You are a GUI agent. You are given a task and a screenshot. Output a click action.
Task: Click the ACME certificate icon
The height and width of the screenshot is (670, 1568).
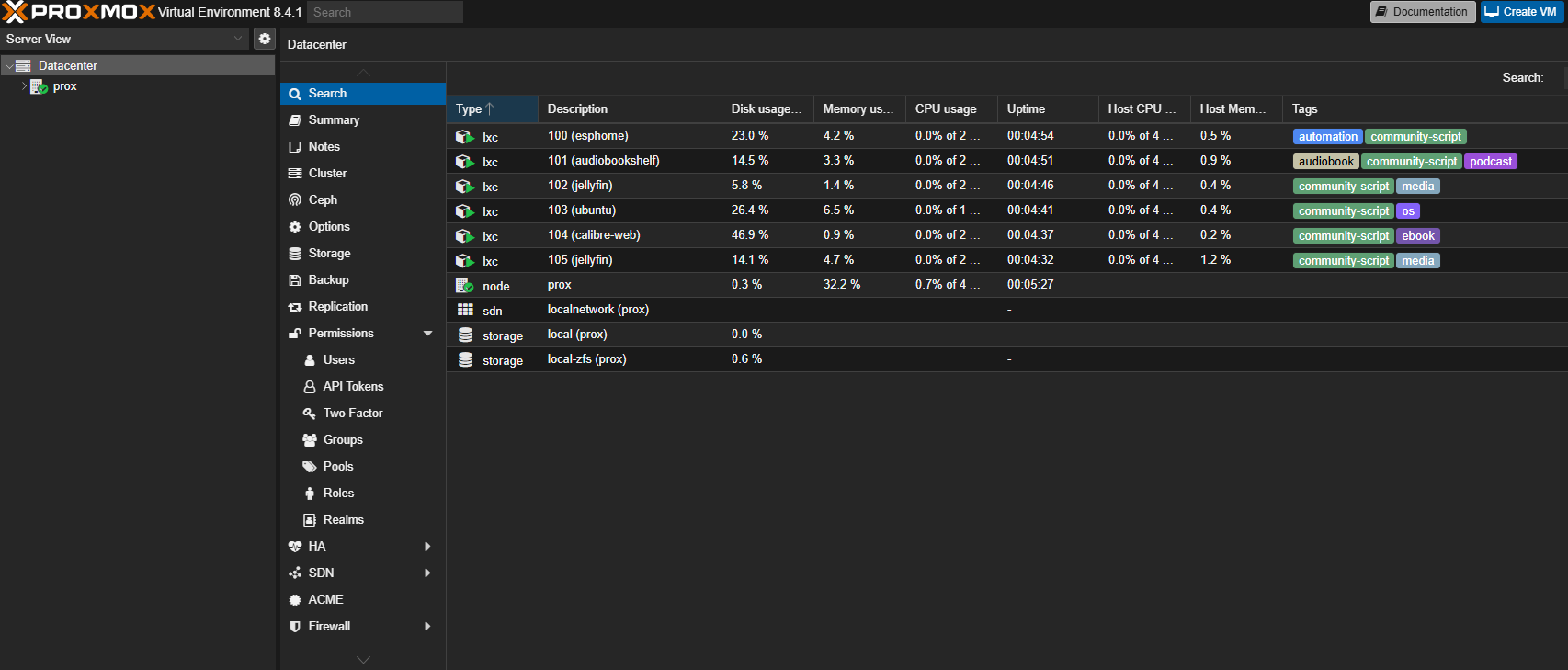point(295,599)
